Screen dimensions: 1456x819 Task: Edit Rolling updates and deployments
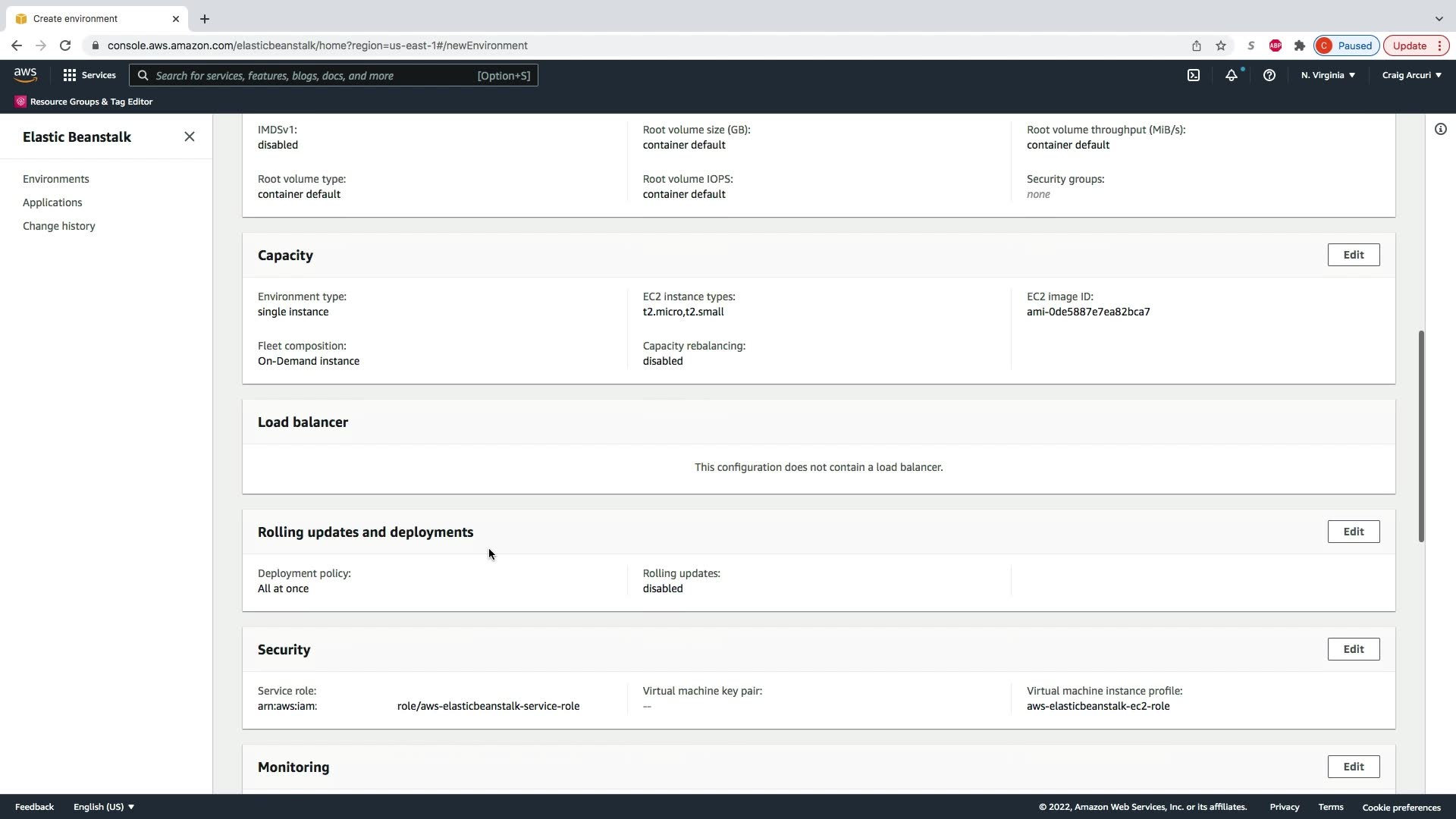pos(1353,532)
